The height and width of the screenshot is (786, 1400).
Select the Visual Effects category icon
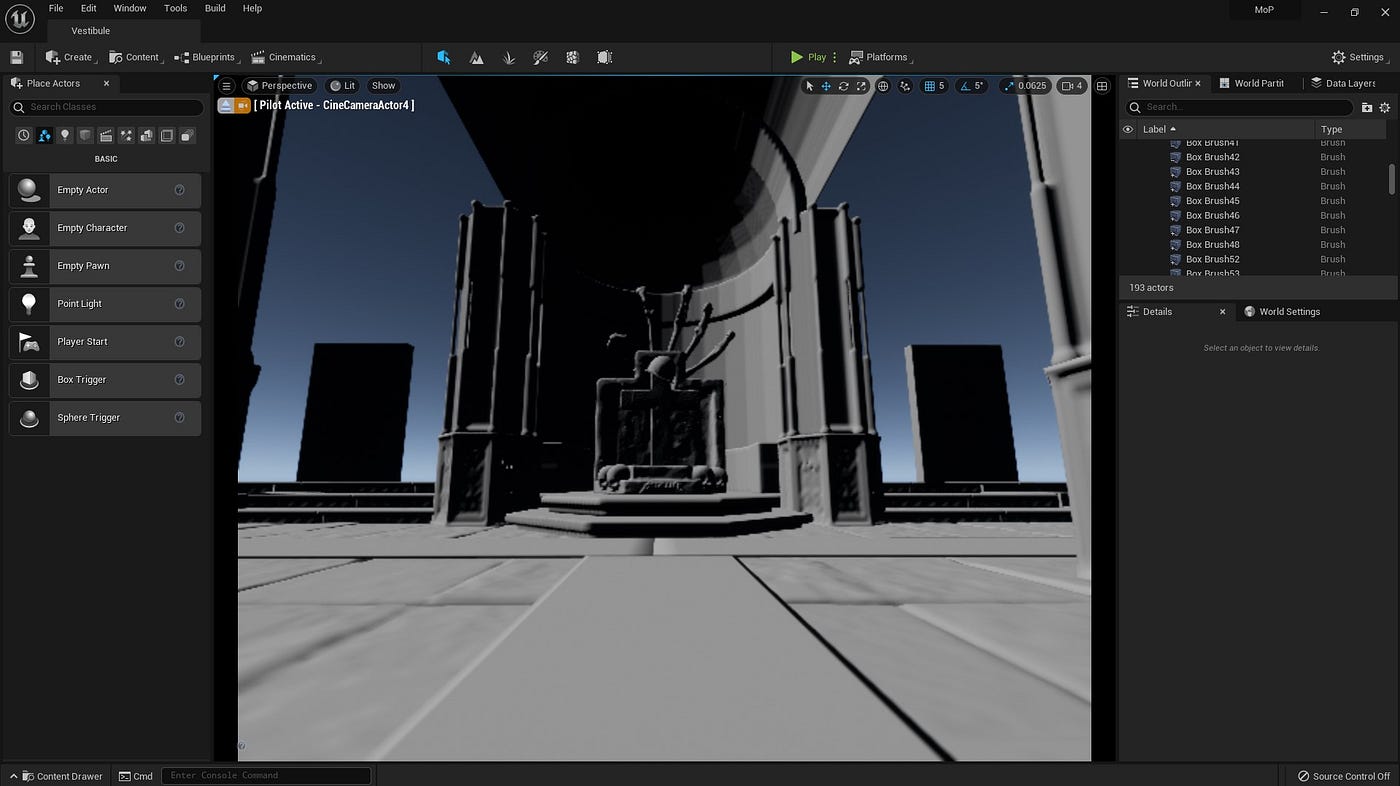[x=126, y=135]
